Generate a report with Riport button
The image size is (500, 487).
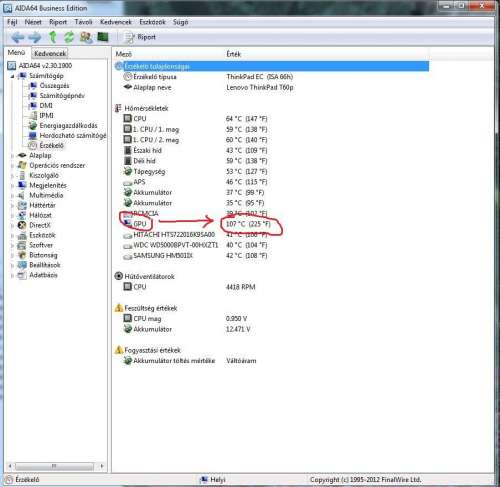coord(140,37)
